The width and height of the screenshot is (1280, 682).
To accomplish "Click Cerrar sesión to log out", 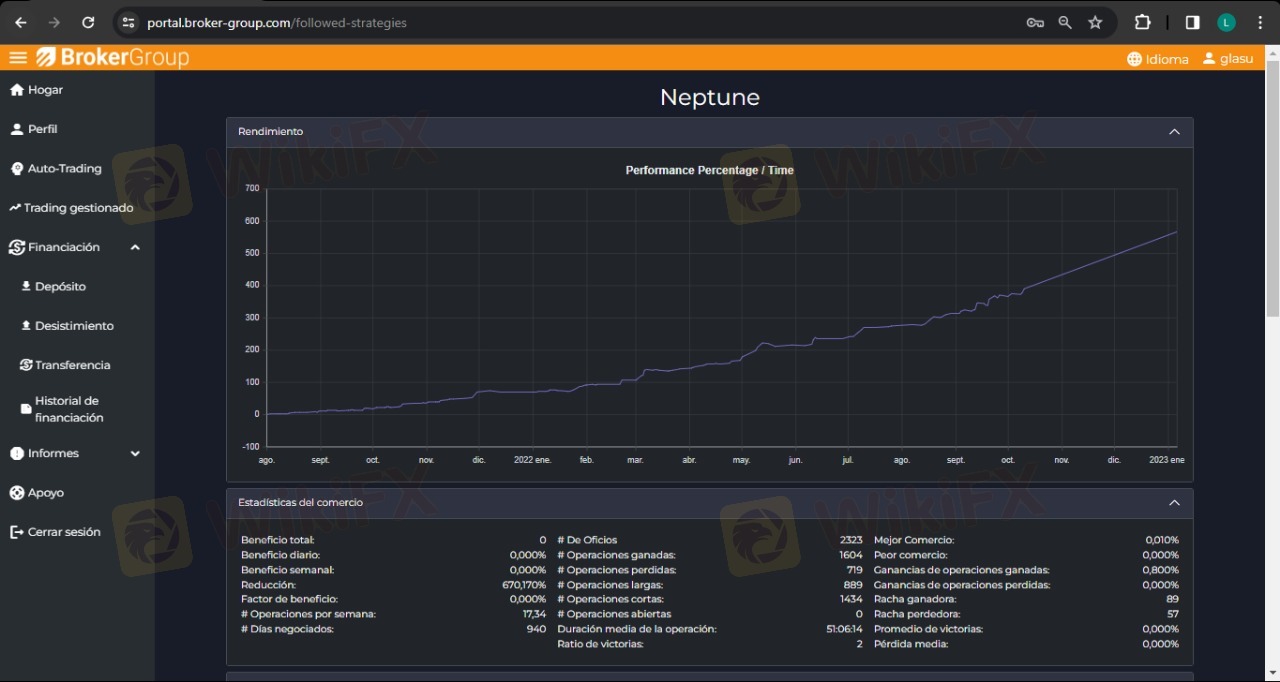I will (64, 532).
